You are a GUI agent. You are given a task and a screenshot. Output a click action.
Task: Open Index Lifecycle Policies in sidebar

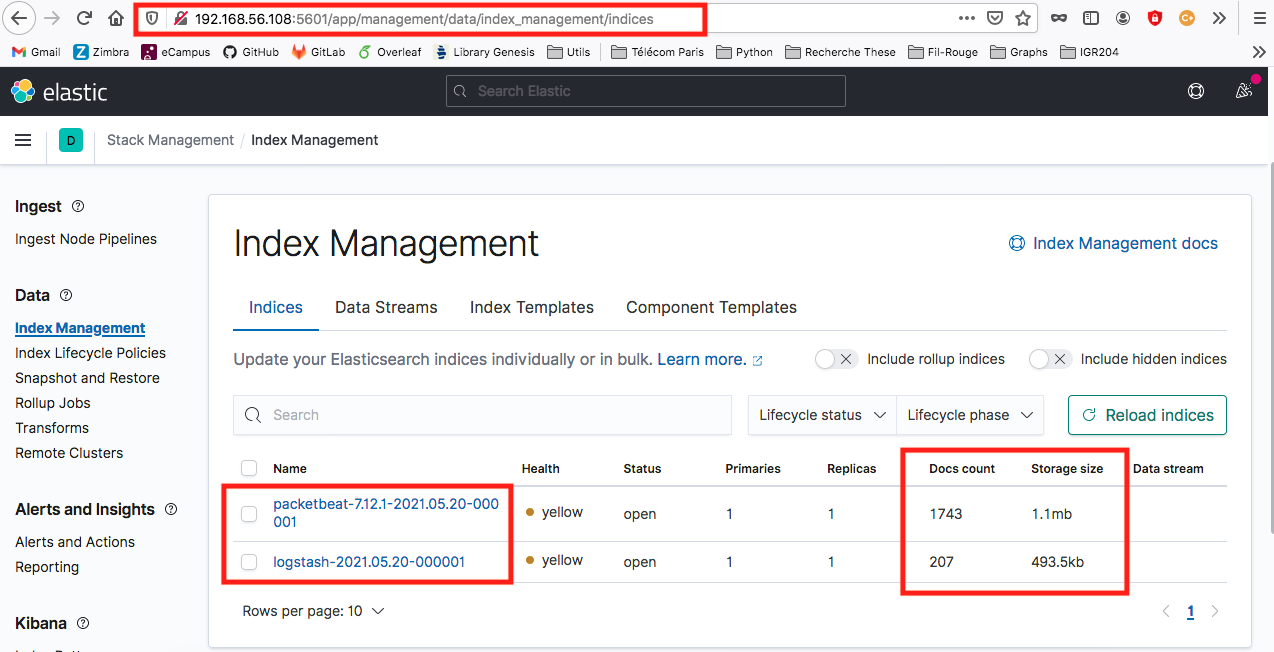point(90,353)
